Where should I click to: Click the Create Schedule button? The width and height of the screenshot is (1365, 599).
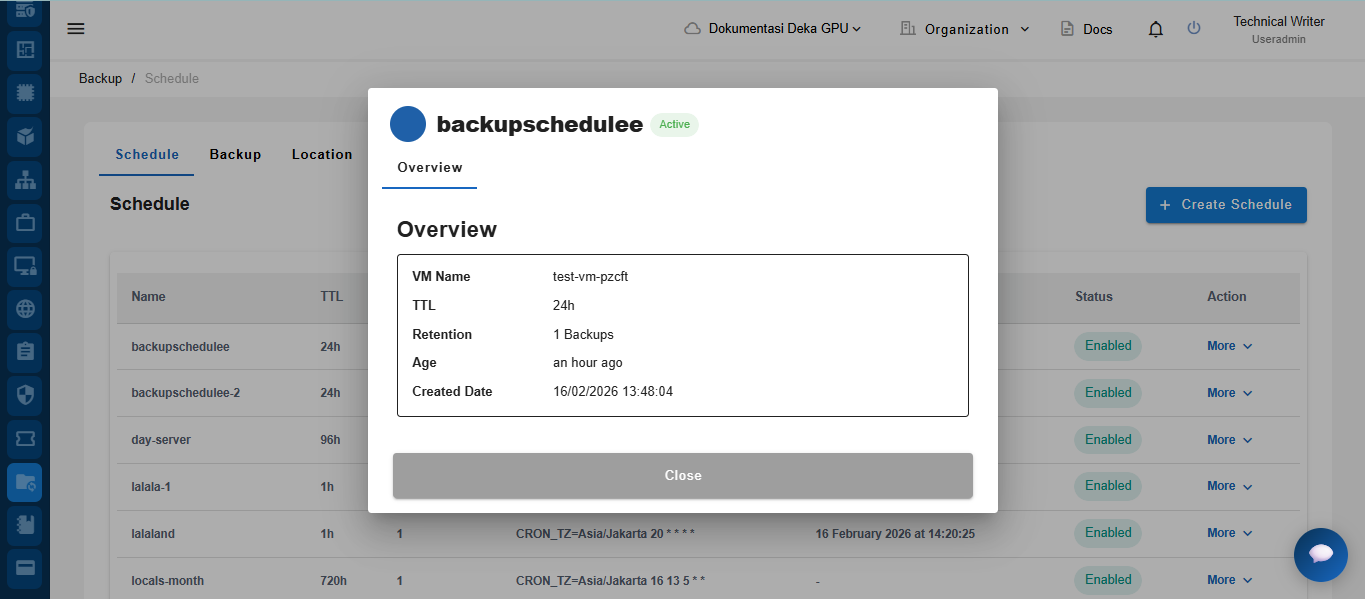[x=1225, y=205]
